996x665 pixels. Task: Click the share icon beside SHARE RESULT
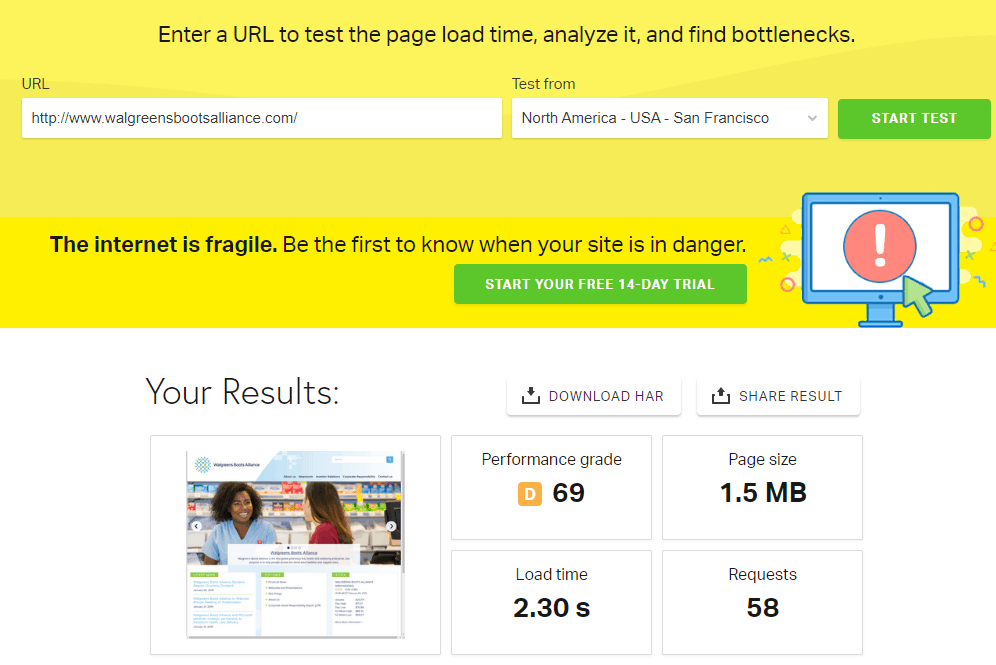click(720, 396)
